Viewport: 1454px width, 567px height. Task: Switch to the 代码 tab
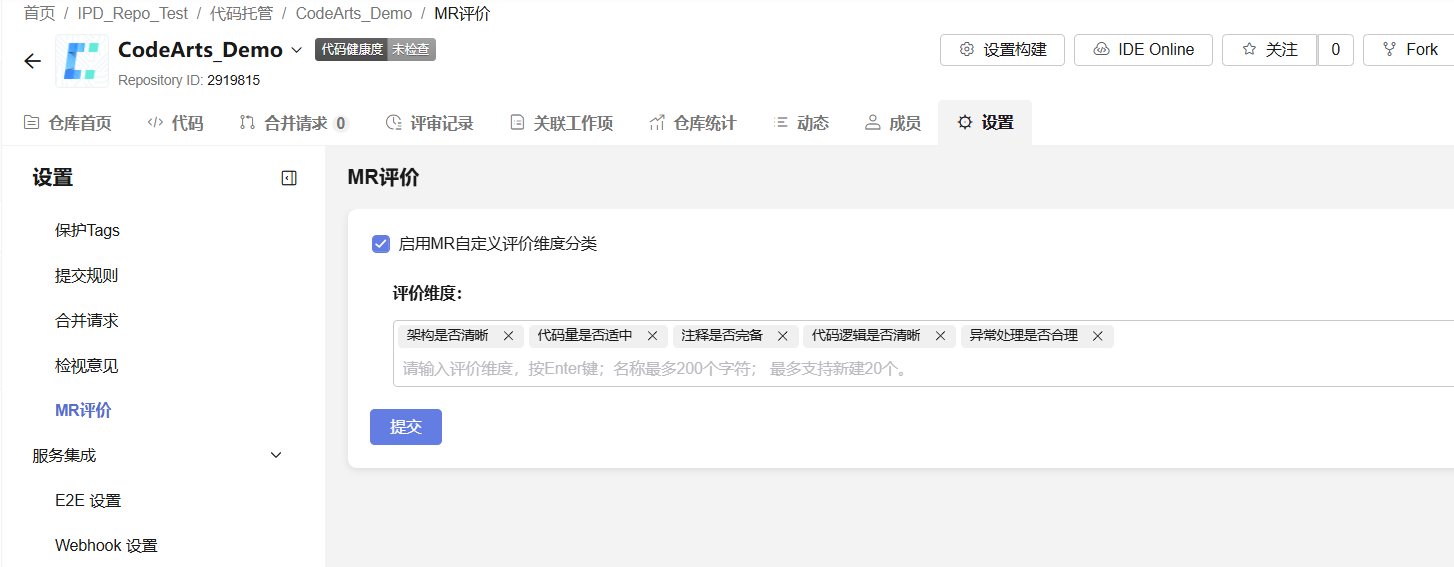pos(175,123)
